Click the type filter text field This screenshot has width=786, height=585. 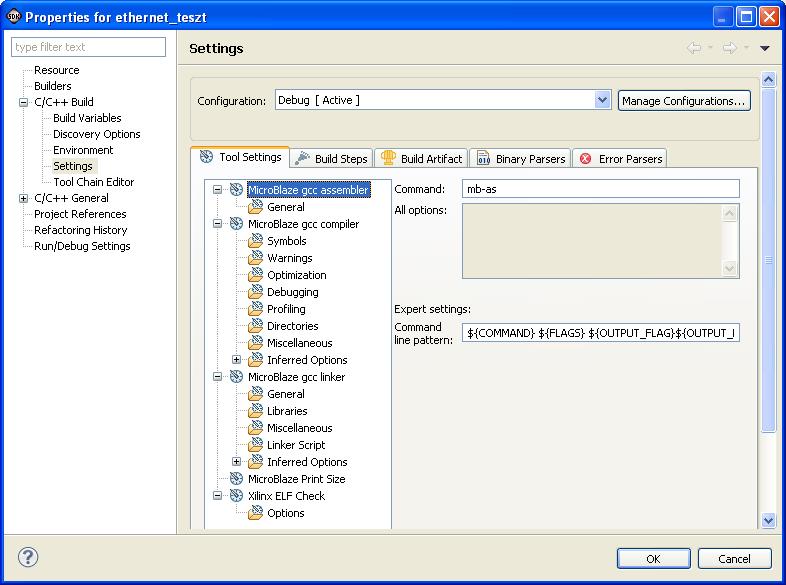point(88,47)
